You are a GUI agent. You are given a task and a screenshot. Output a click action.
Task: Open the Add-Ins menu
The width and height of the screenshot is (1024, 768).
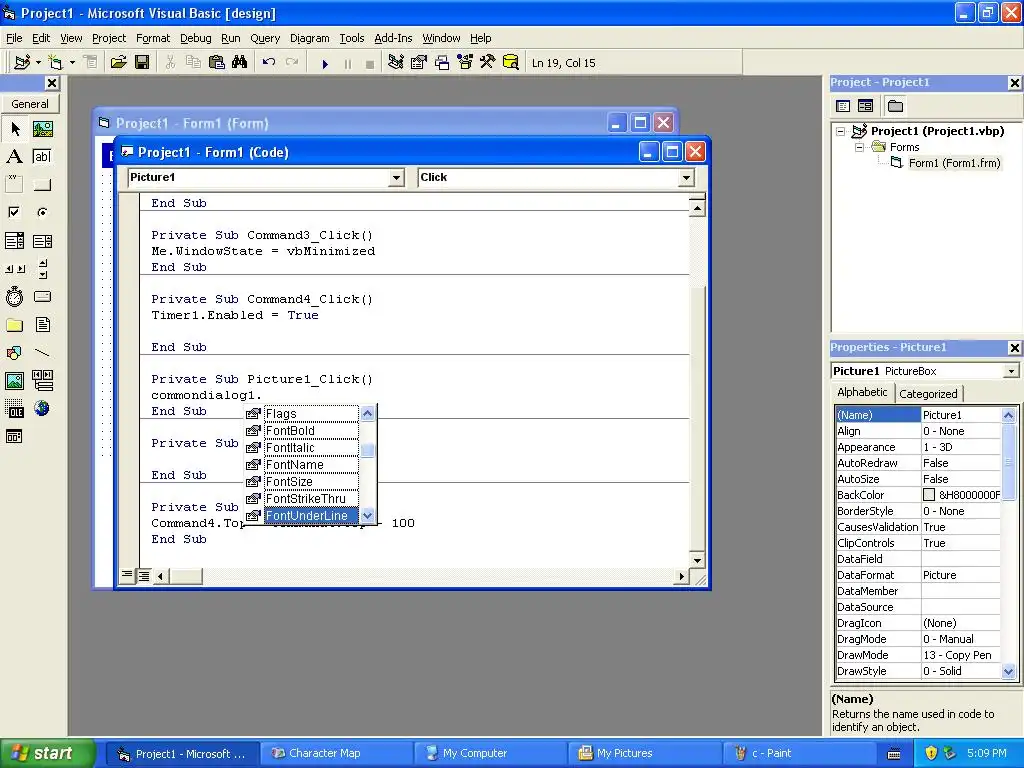(x=392, y=38)
